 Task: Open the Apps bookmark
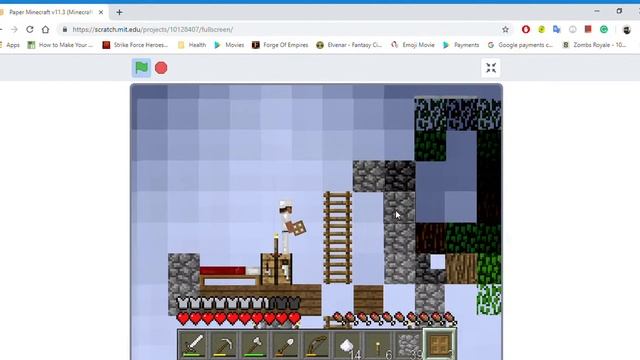coord(10,45)
